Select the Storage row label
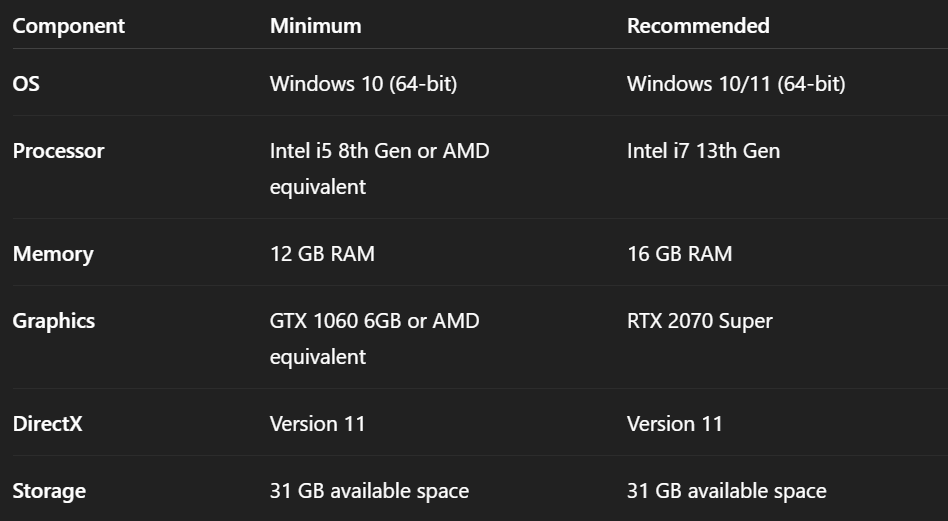The height and width of the screenshot is (521, 948). [49, 491]
